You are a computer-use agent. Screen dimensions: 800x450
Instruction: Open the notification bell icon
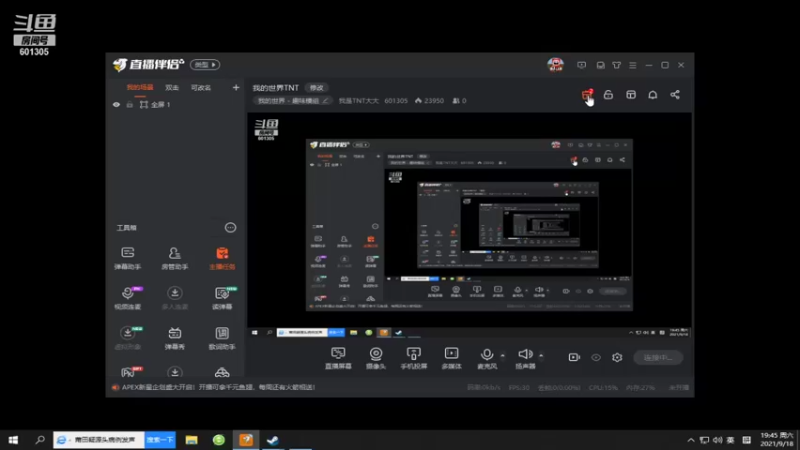(x=653, y=95)
